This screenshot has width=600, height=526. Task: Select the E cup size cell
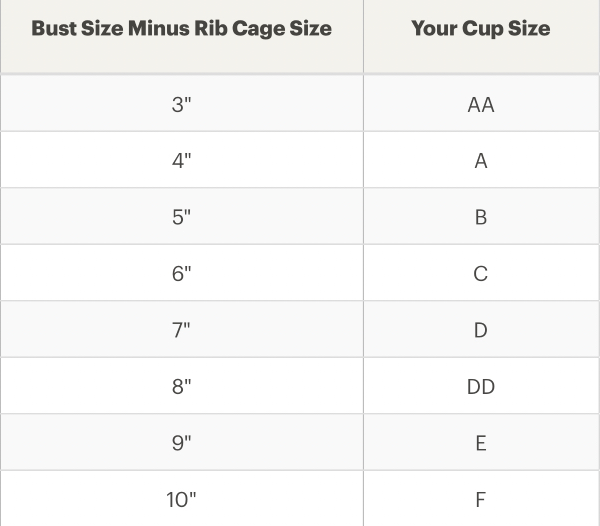coord(480,442)
